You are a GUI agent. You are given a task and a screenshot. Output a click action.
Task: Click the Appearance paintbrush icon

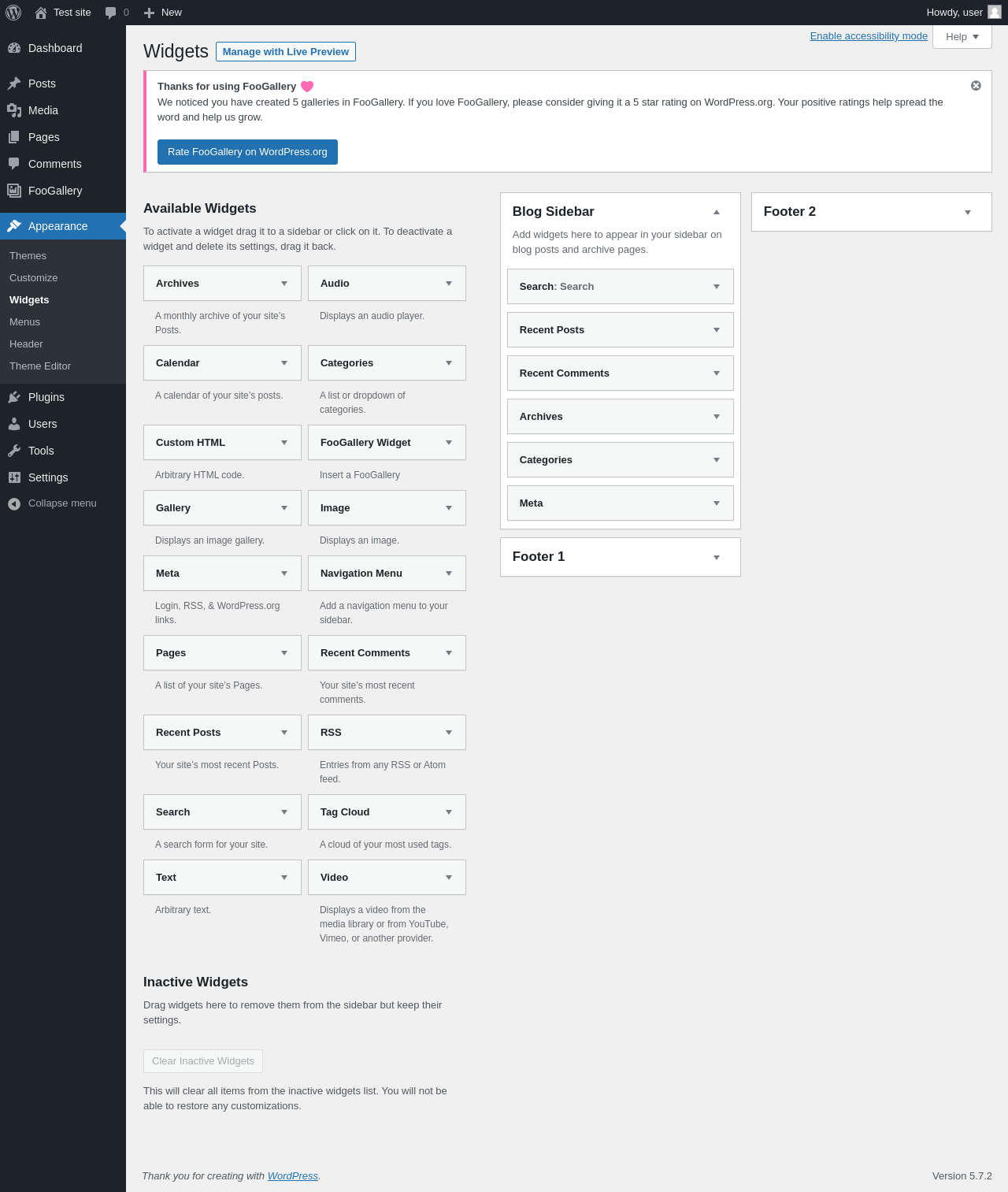click(14, 226)
